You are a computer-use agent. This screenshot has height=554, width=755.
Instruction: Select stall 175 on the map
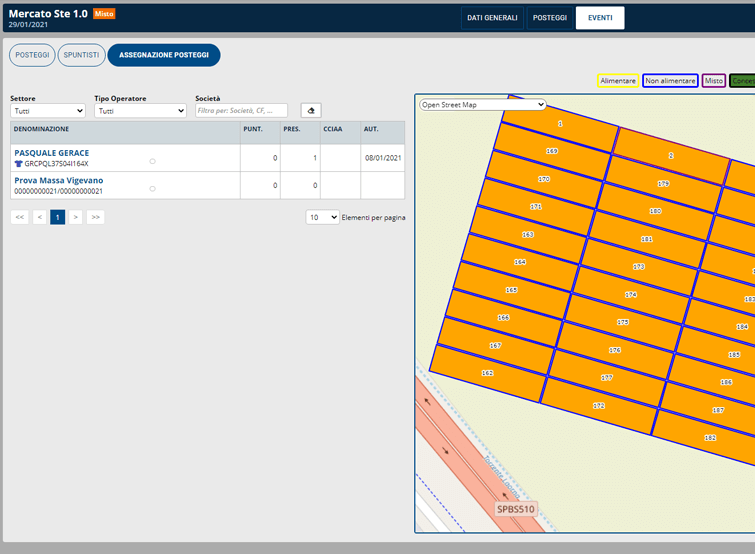click(x=623, y=322)
